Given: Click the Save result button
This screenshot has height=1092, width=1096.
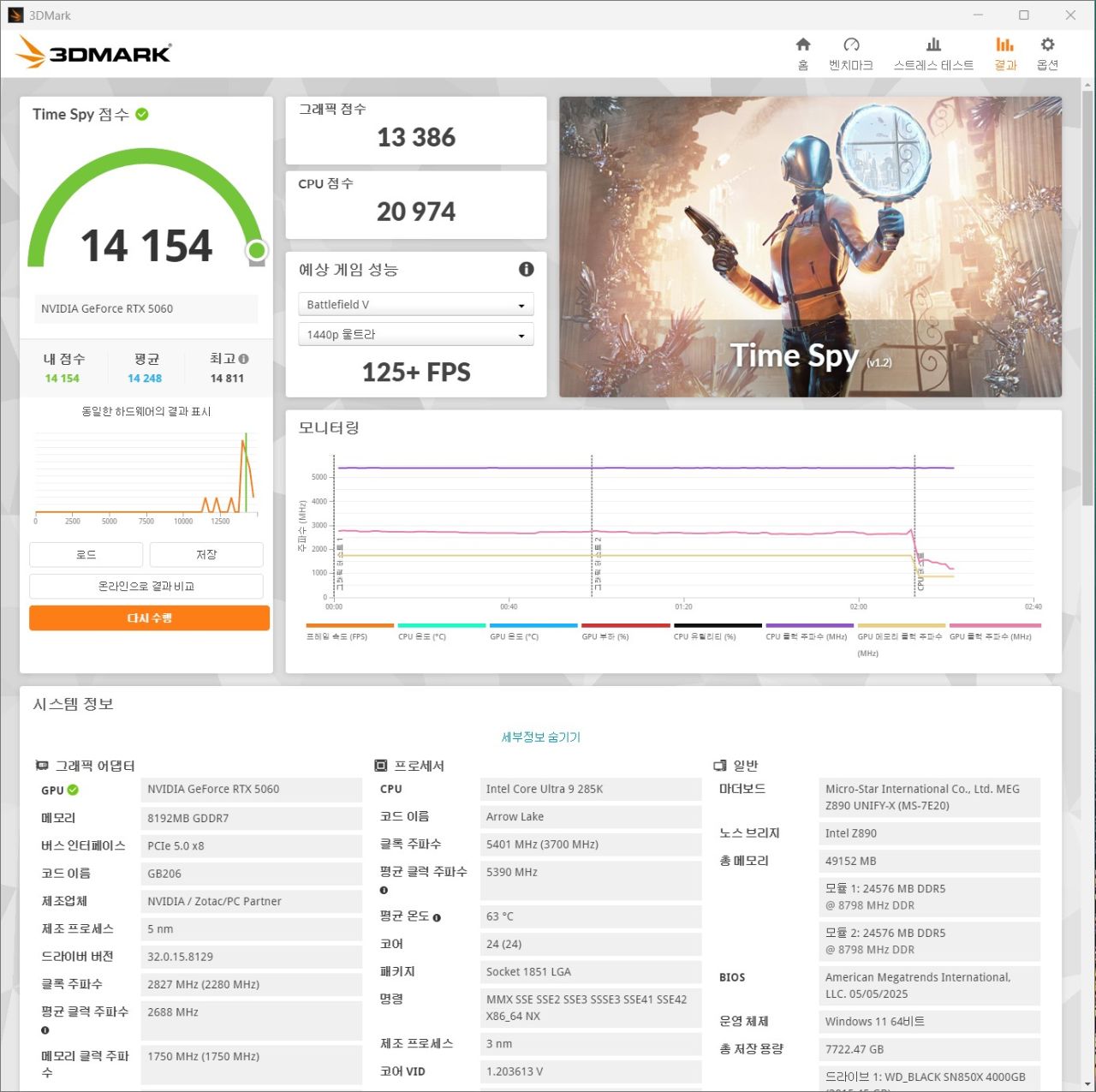Looking at the screenshot, I should [206, 555].
